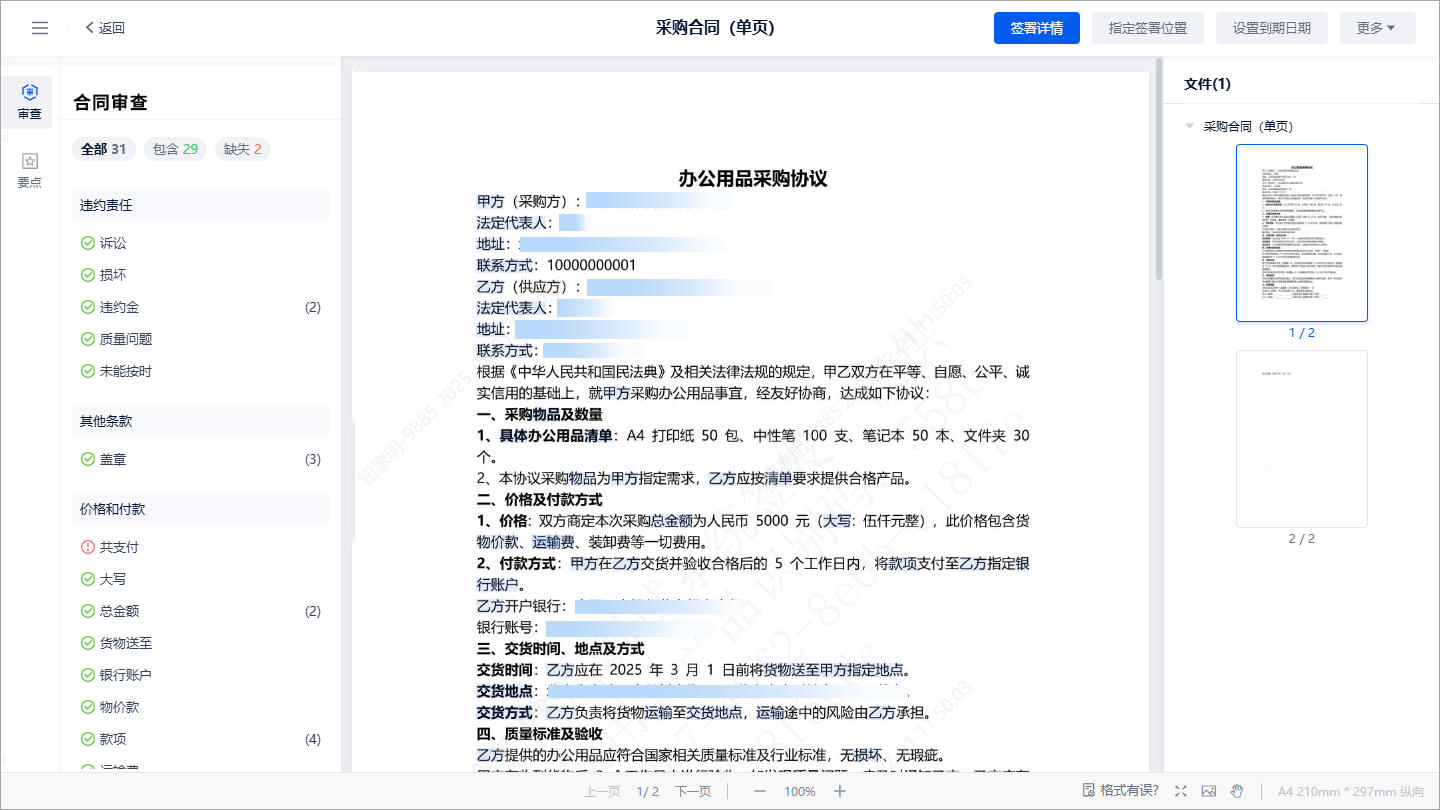Select 未能按时 review item
Image resolution: width=1440 pixels, height=810 pixels.
tap(200, 371)
